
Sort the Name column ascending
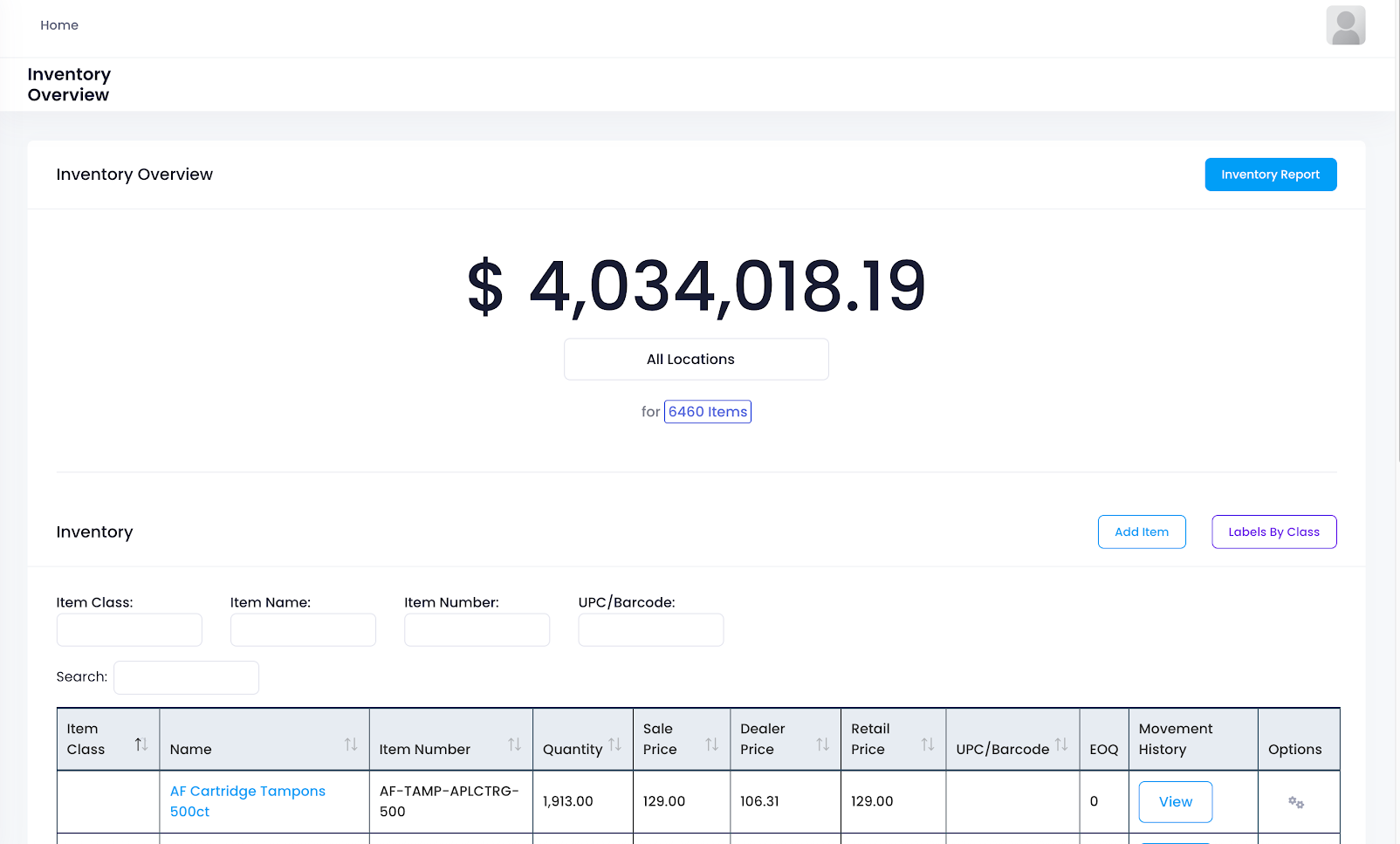click(352, 745)
